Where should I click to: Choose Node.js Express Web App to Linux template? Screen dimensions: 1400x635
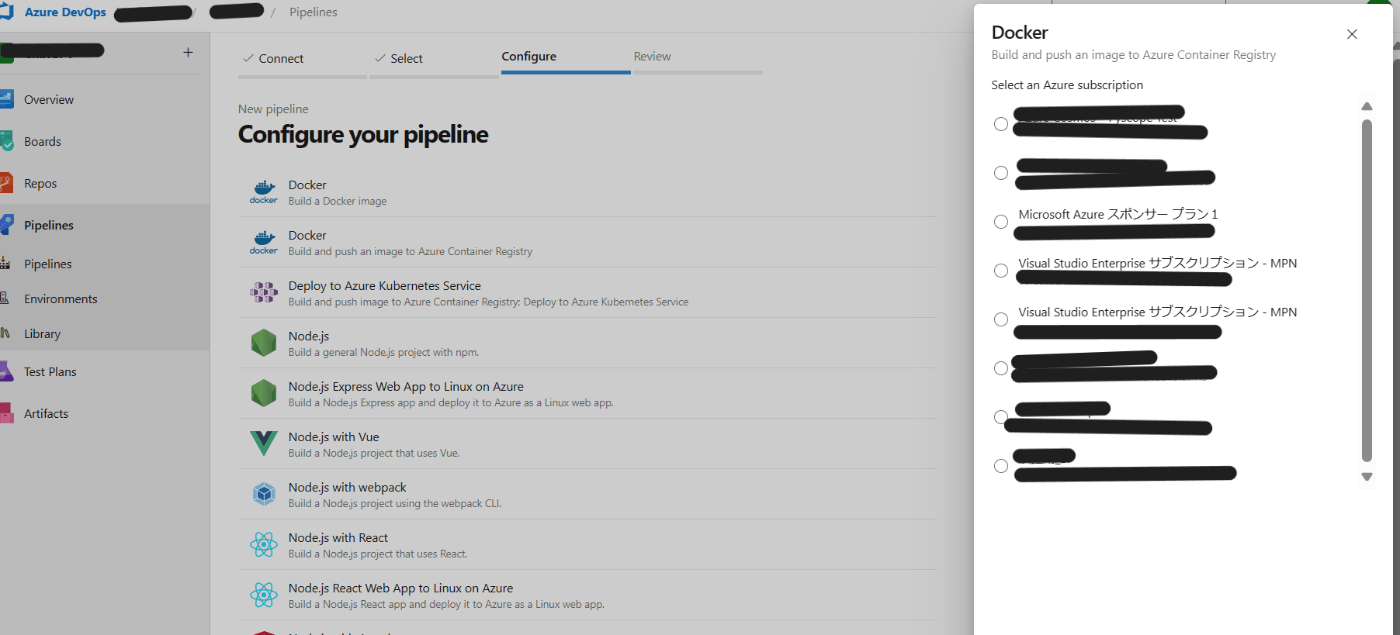pos(588,394)
